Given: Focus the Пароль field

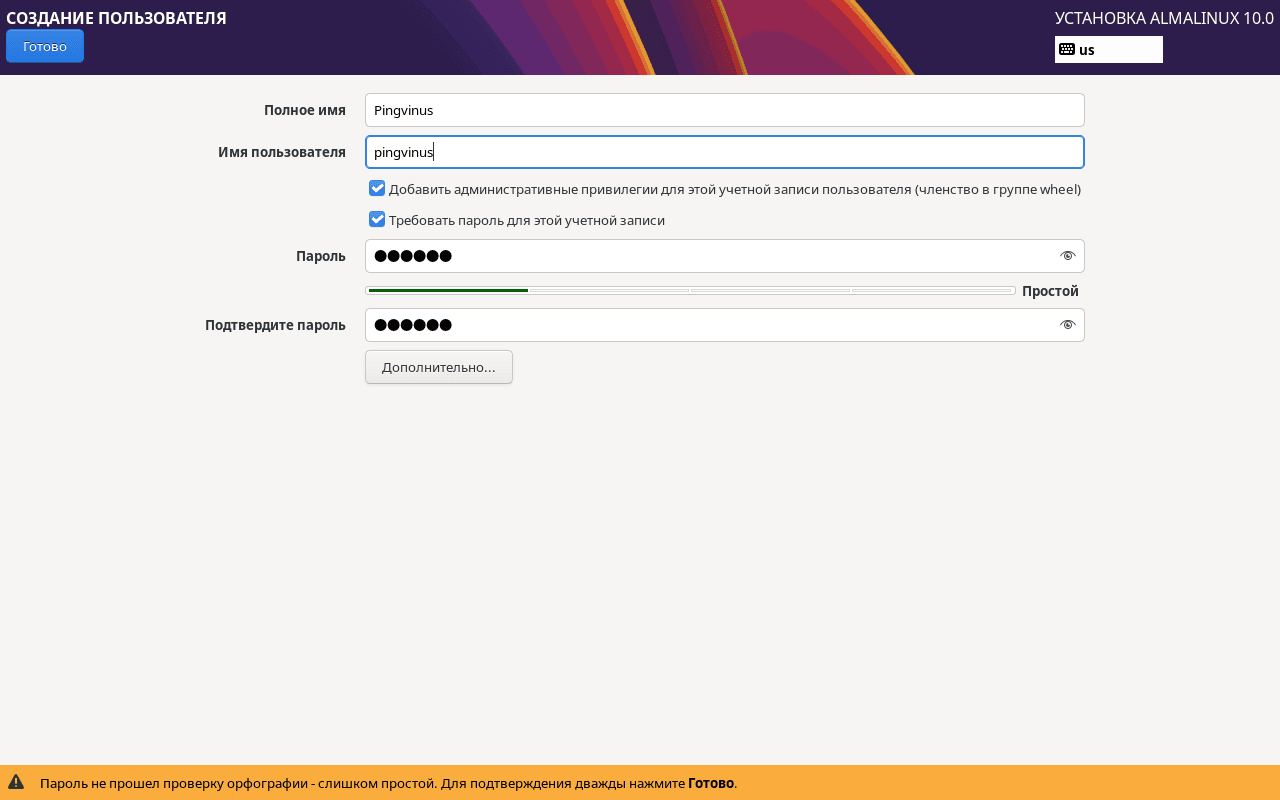Looking at the screenshot, I should 725,256.
